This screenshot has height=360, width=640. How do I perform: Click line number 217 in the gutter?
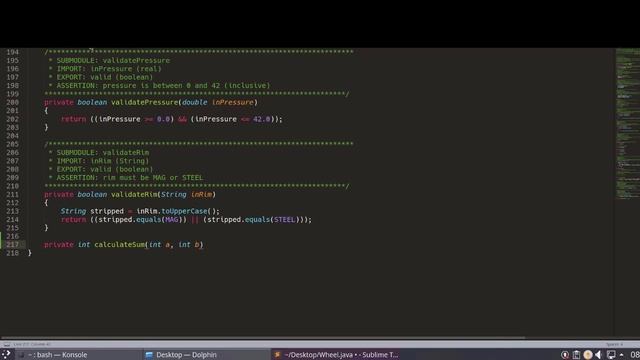coord(13,244)
